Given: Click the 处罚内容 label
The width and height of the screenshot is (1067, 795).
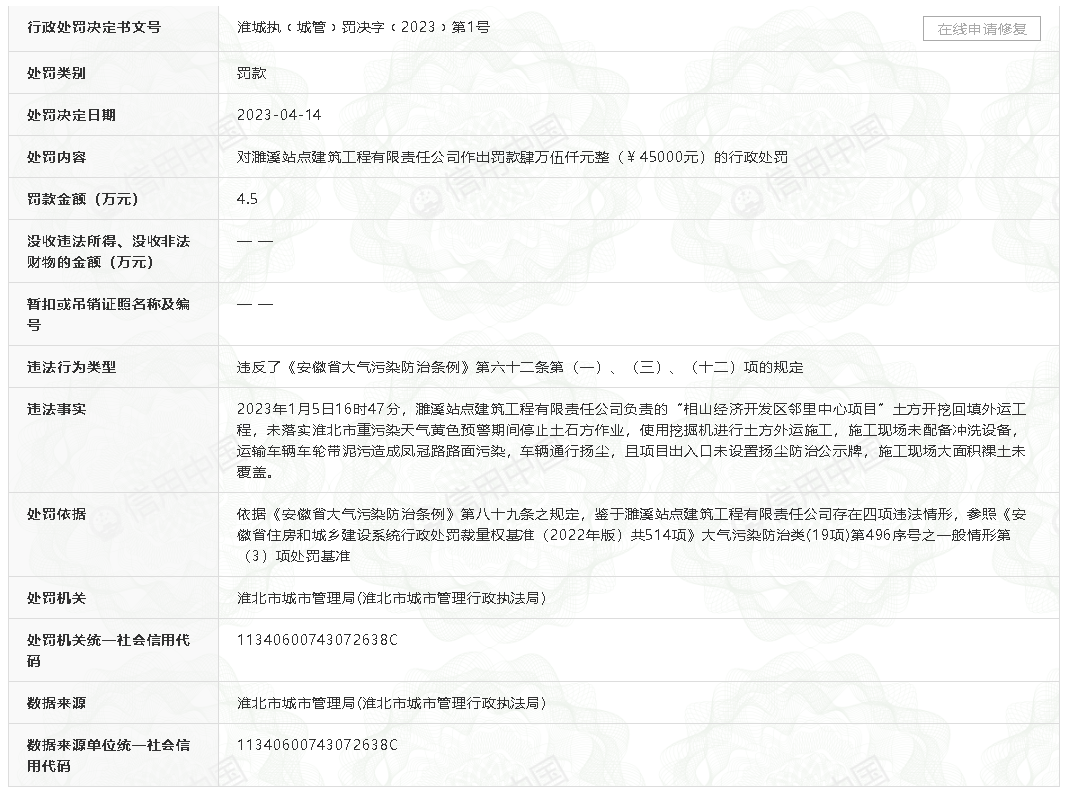Looking at the screenshot, I should pyautogui.click(x=56, y=157).
